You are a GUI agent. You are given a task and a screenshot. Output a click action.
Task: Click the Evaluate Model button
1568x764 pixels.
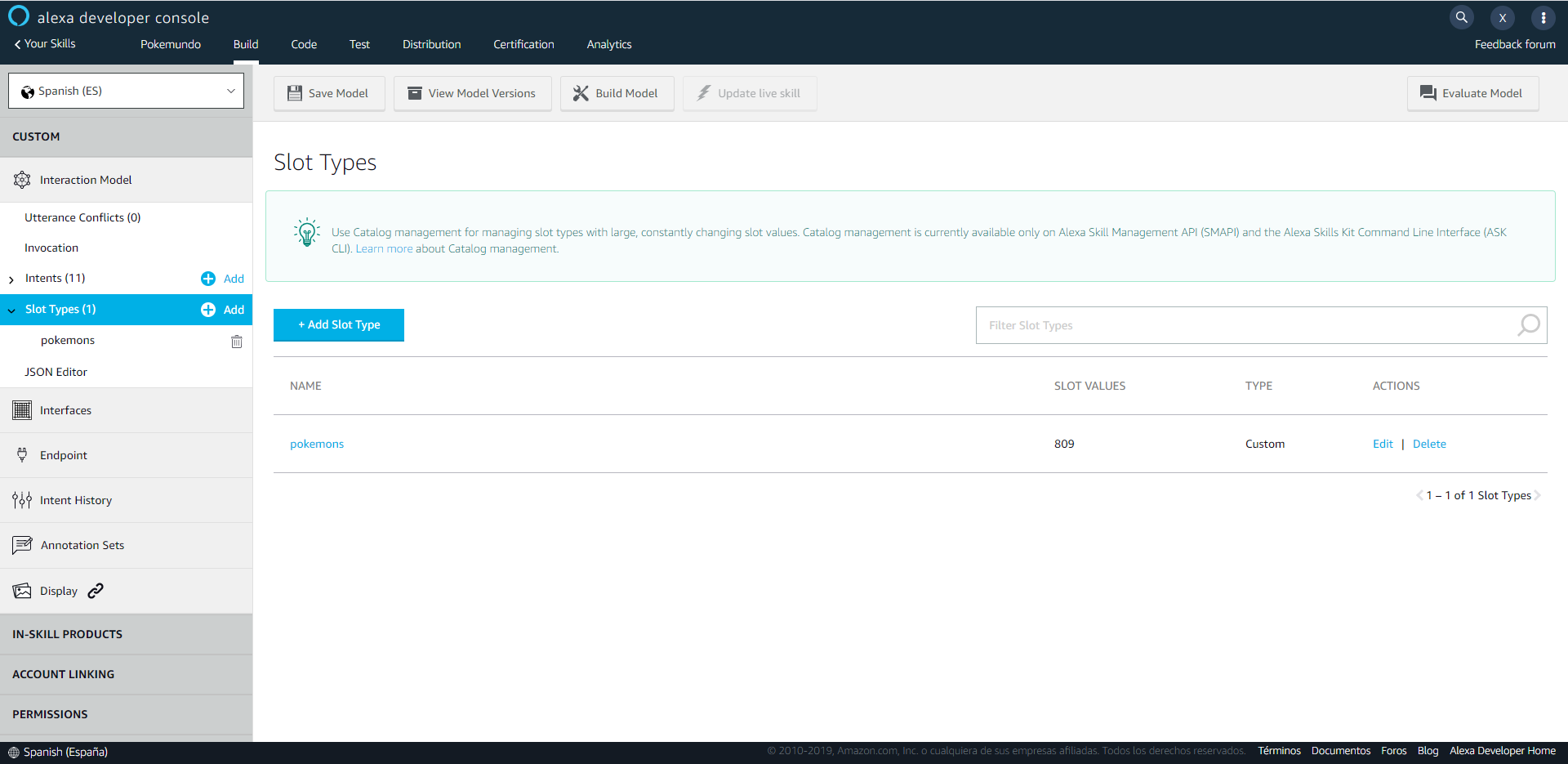click(x=1472, y=93)
